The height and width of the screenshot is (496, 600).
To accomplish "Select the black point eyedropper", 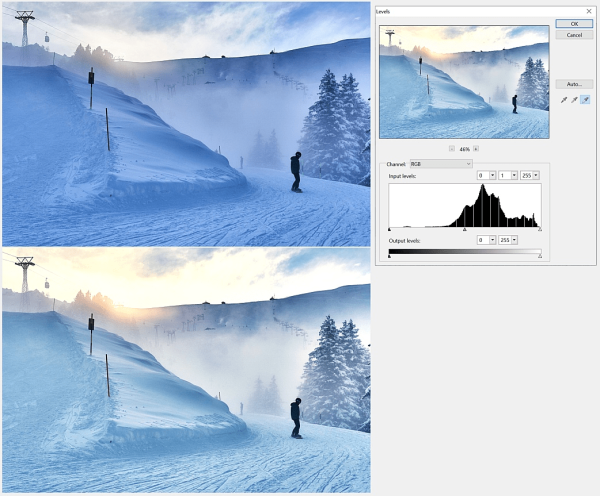I will click(564, 100).
